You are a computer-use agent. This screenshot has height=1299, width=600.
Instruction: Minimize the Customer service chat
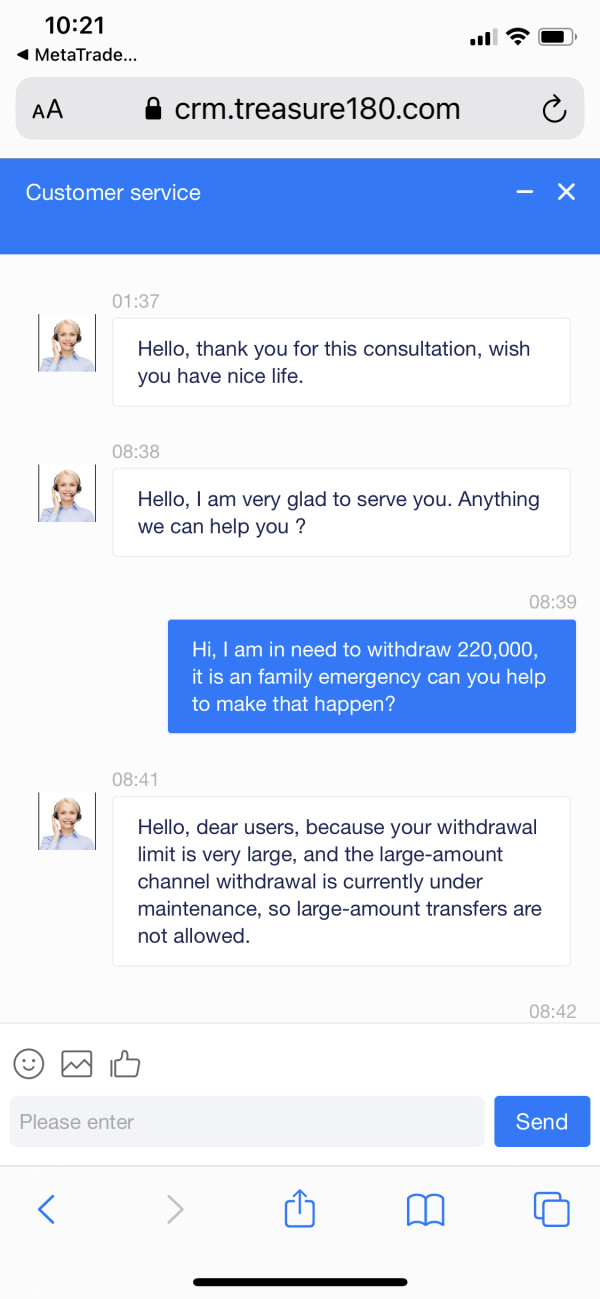[525, 192]
